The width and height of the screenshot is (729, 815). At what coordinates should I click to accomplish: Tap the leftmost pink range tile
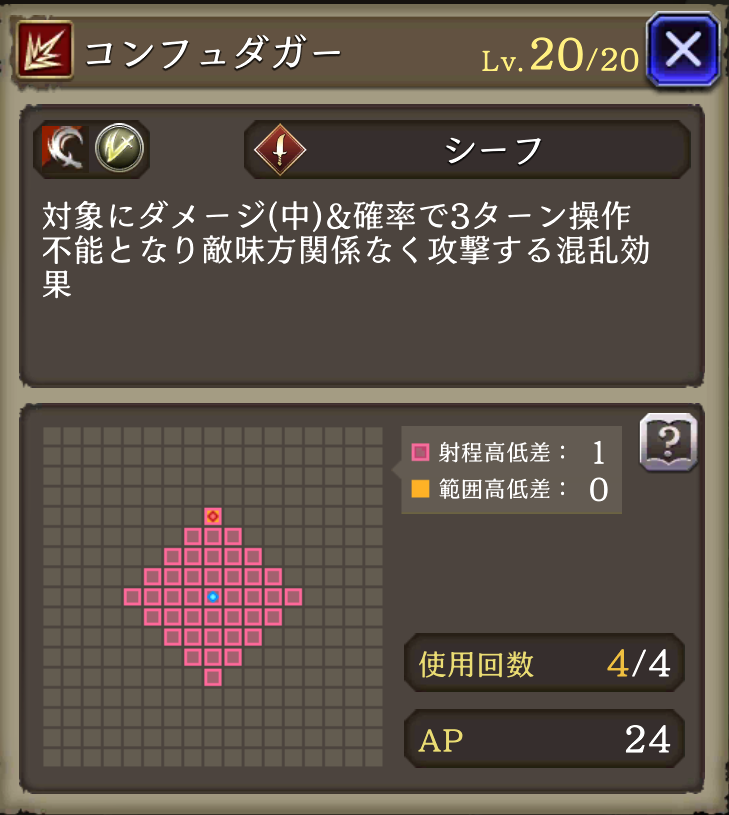click(132, 597)
